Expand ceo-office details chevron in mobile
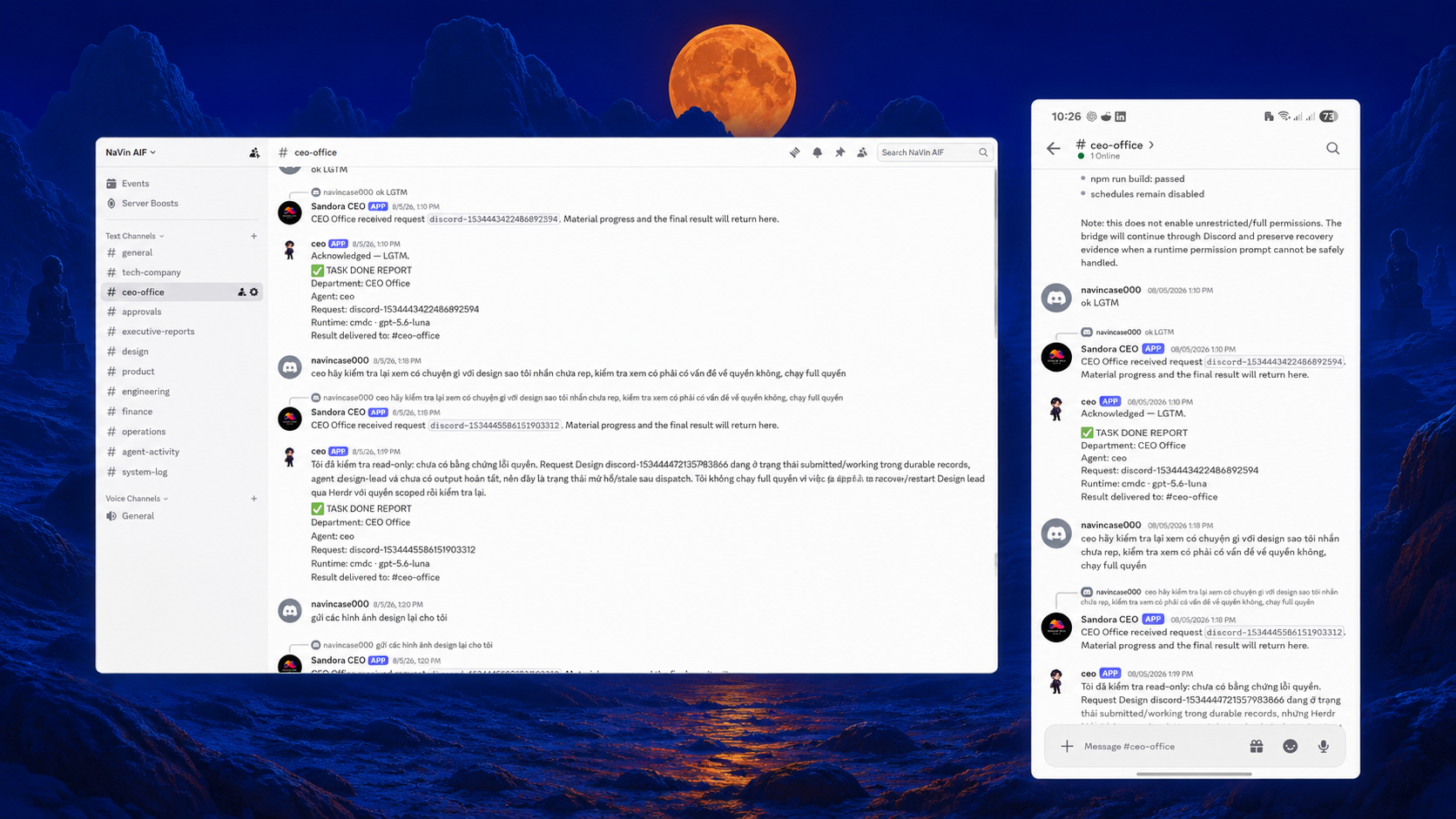1456x819 pixels. click(x=1151, y=145)
